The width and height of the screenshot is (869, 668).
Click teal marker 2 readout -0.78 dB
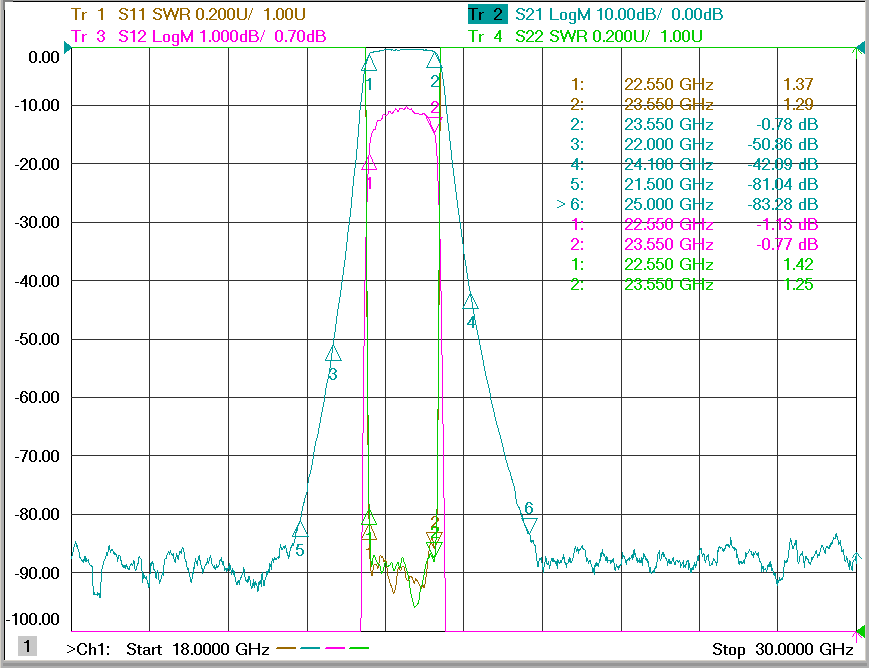click(x=694, y=124)
